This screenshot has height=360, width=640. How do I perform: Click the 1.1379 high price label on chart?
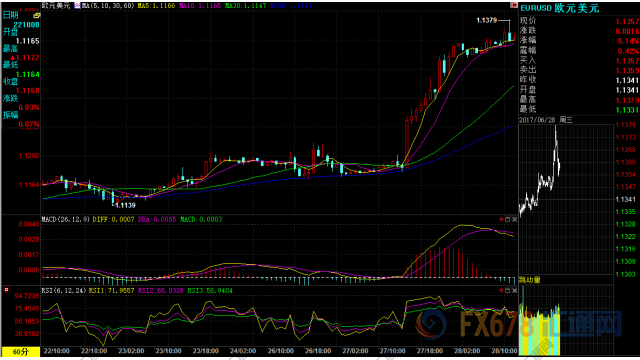coord(487,20)
